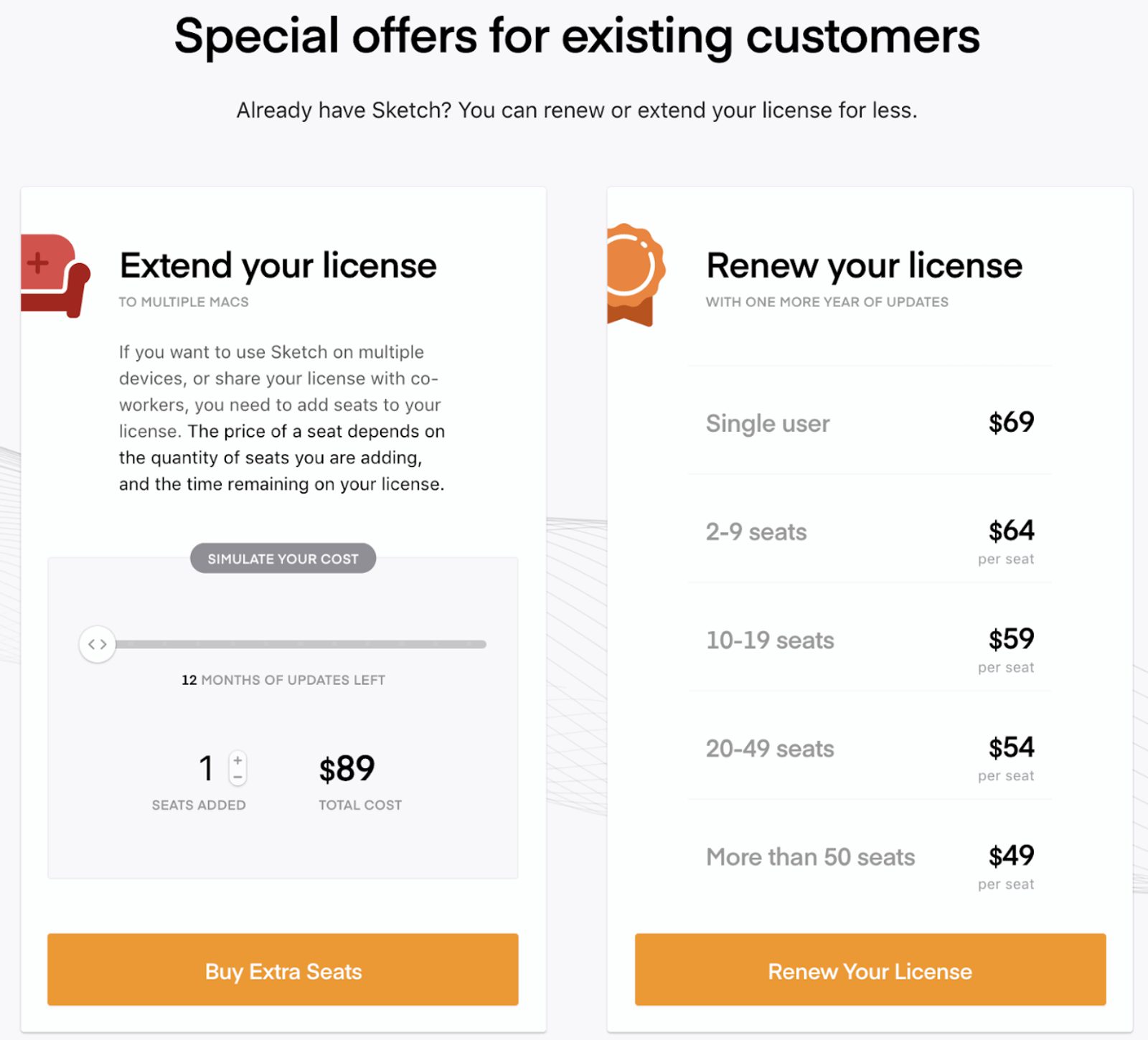Viewport: 1148px width, 1040px height.
Task: Click the Extend your license heading
Action: (278, 265)
